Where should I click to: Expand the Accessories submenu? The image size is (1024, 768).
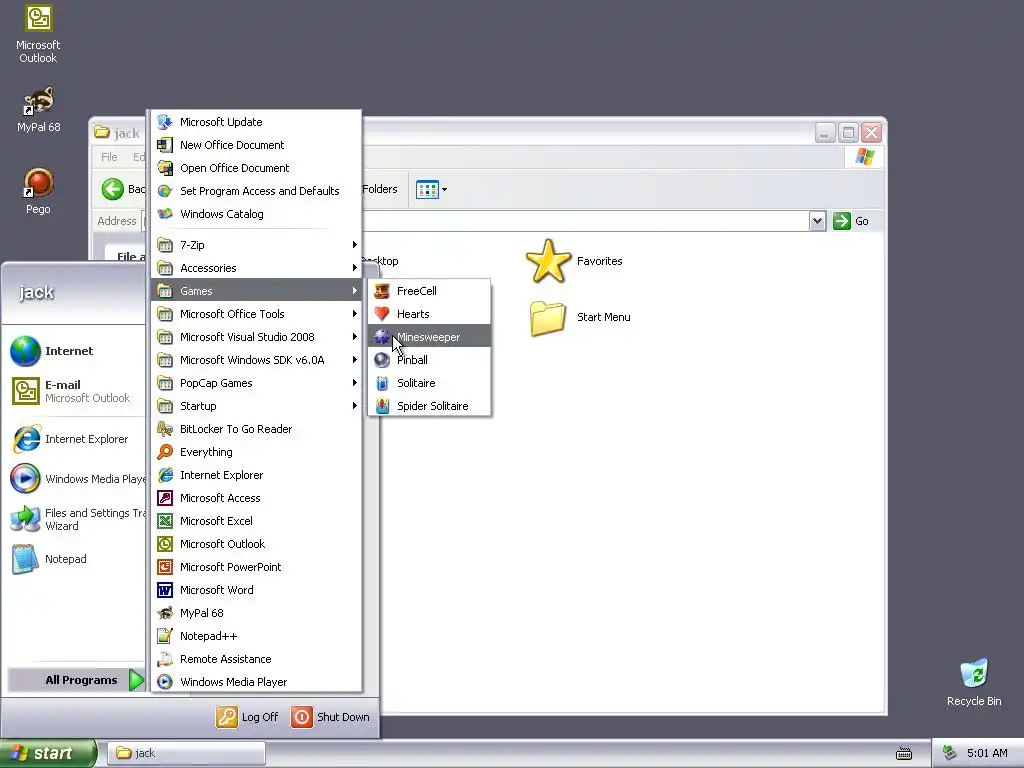pos(257,268)
